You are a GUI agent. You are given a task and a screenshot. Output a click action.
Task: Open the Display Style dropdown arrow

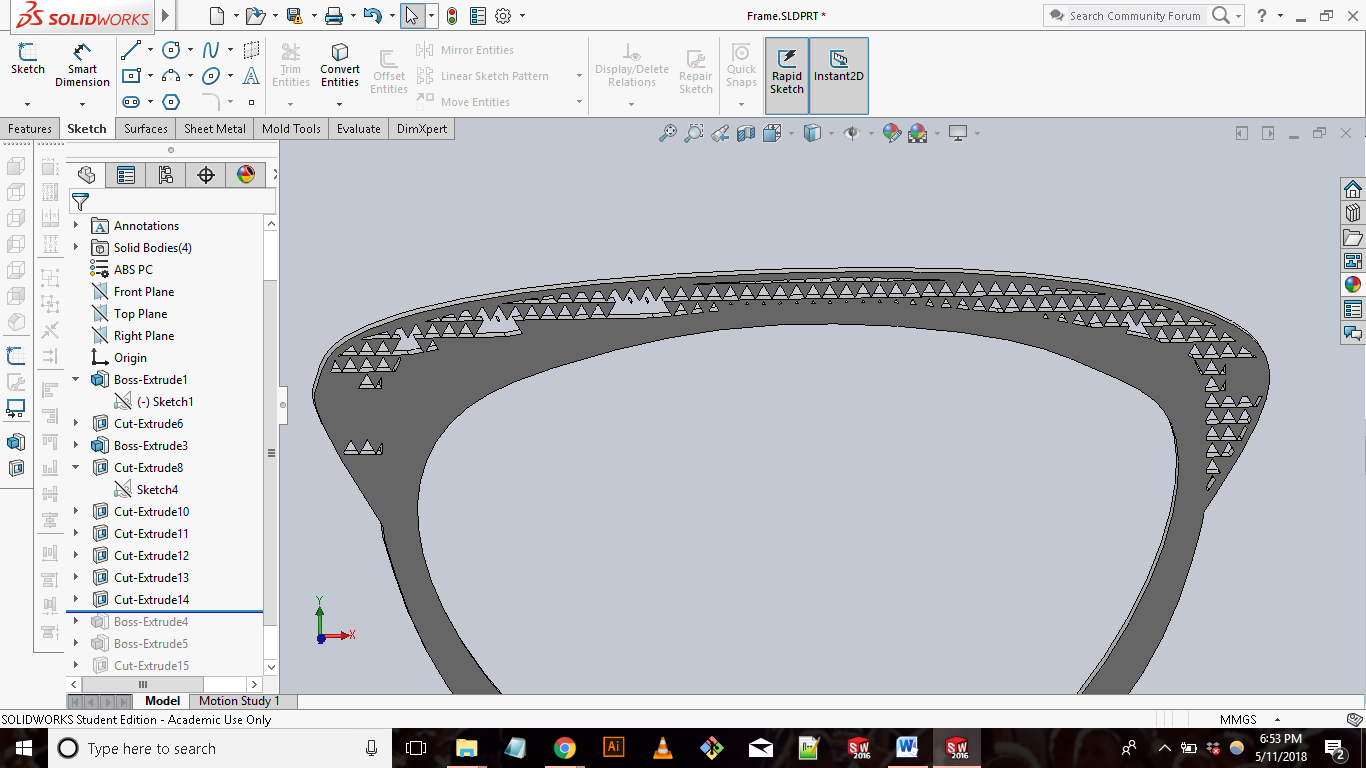831,133
